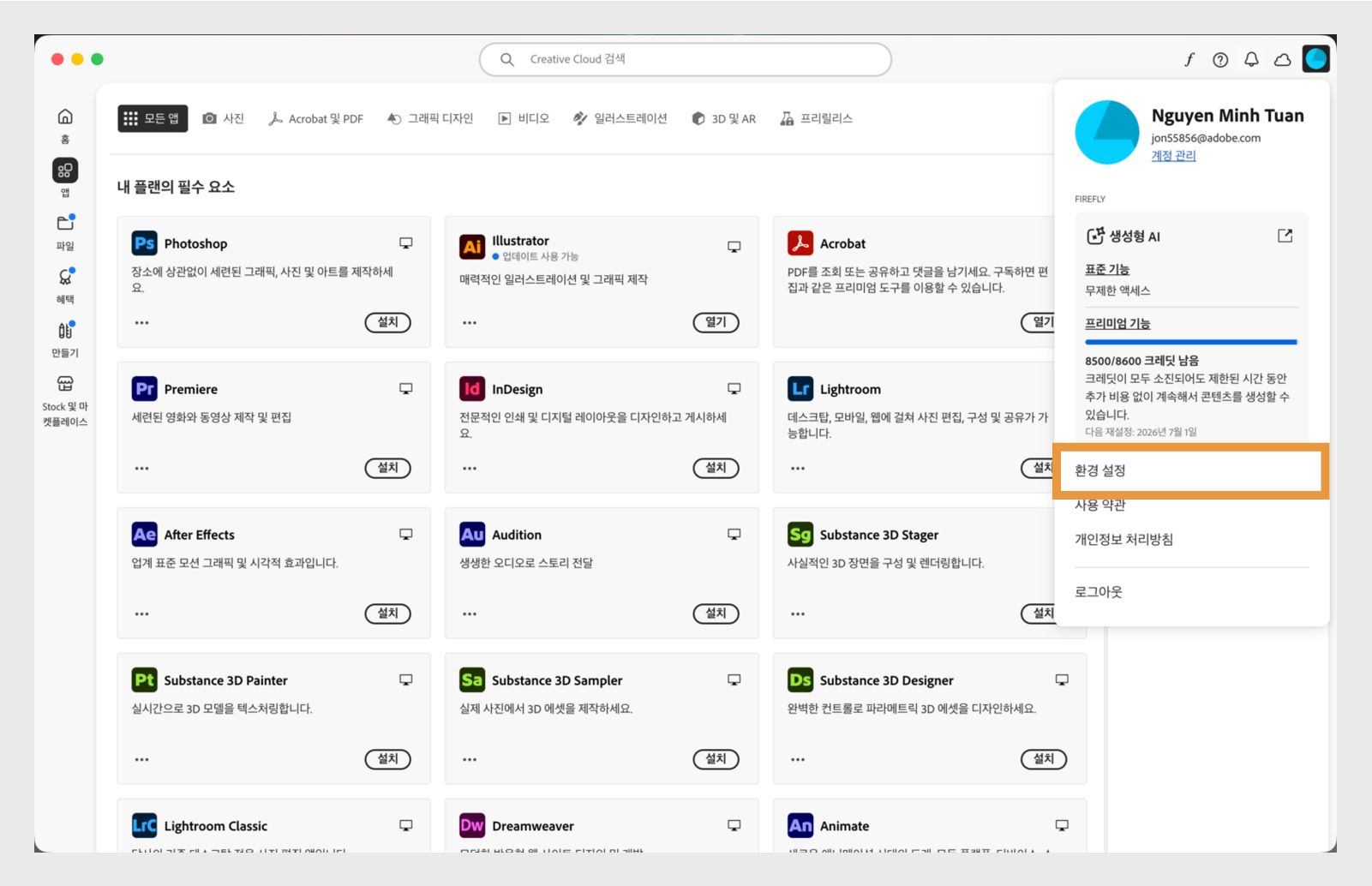Open more options for Substance 3D Designer
The image size is (1372, 886).
(x=798, y=760)
